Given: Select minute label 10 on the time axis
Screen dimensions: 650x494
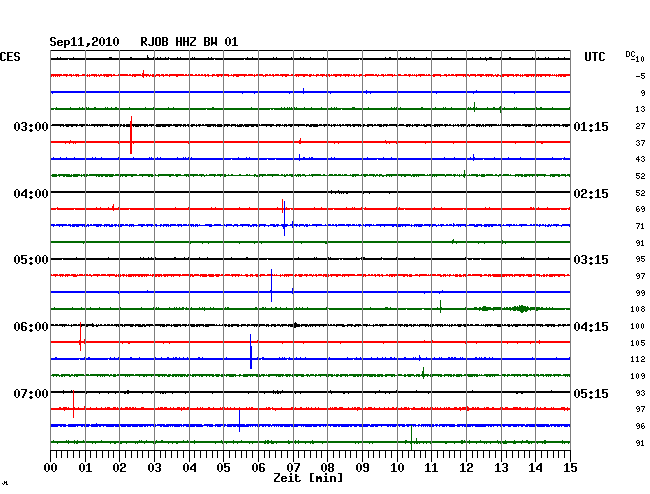Looking at the screenshot, I should pyautogui.click(x=397, y=467).
